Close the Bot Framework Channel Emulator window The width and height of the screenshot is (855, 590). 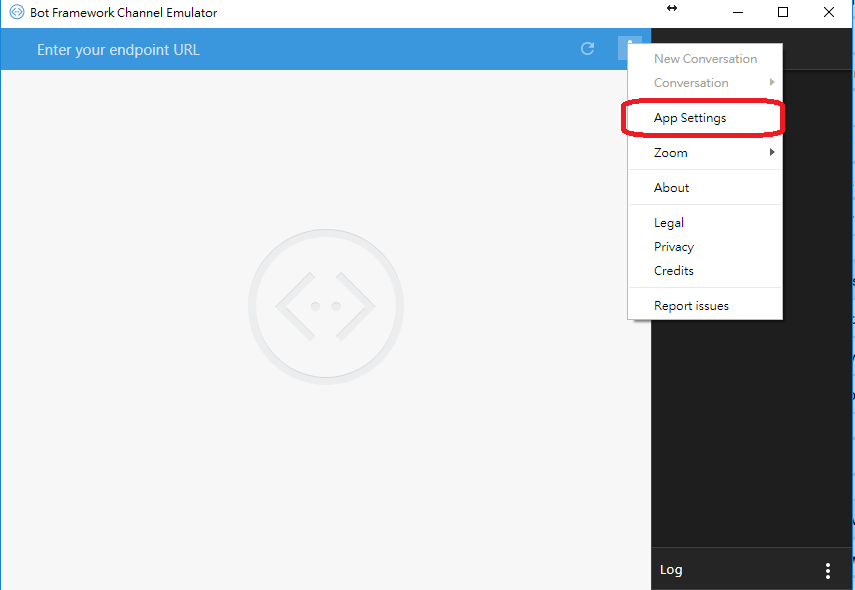828,12
